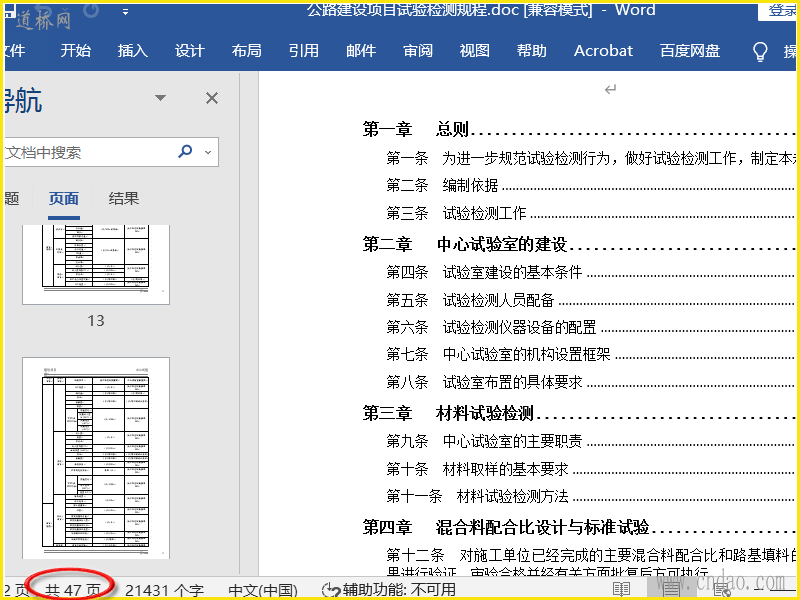Click the 第一条 contents line
800x600 pixels.
pos(590,158)
